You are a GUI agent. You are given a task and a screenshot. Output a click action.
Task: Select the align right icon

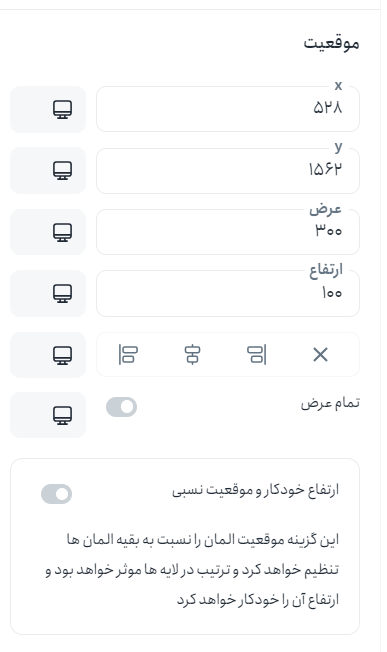coord(256,355)
